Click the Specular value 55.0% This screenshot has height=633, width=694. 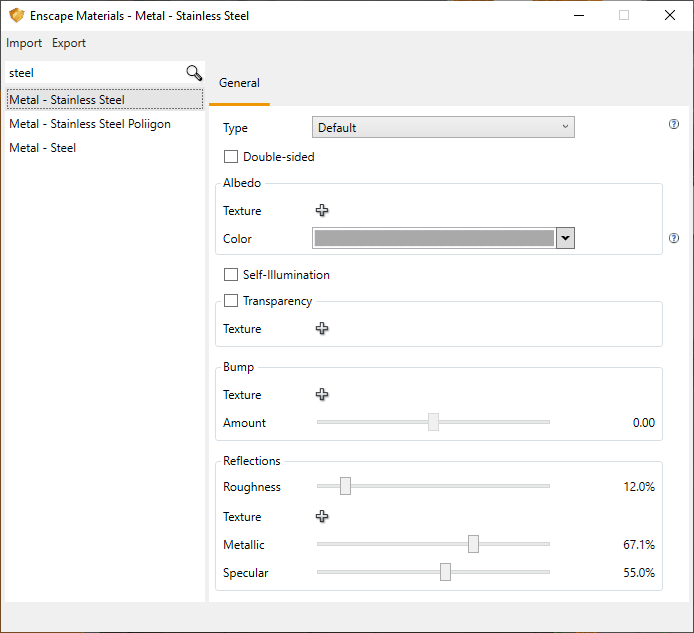639,573
